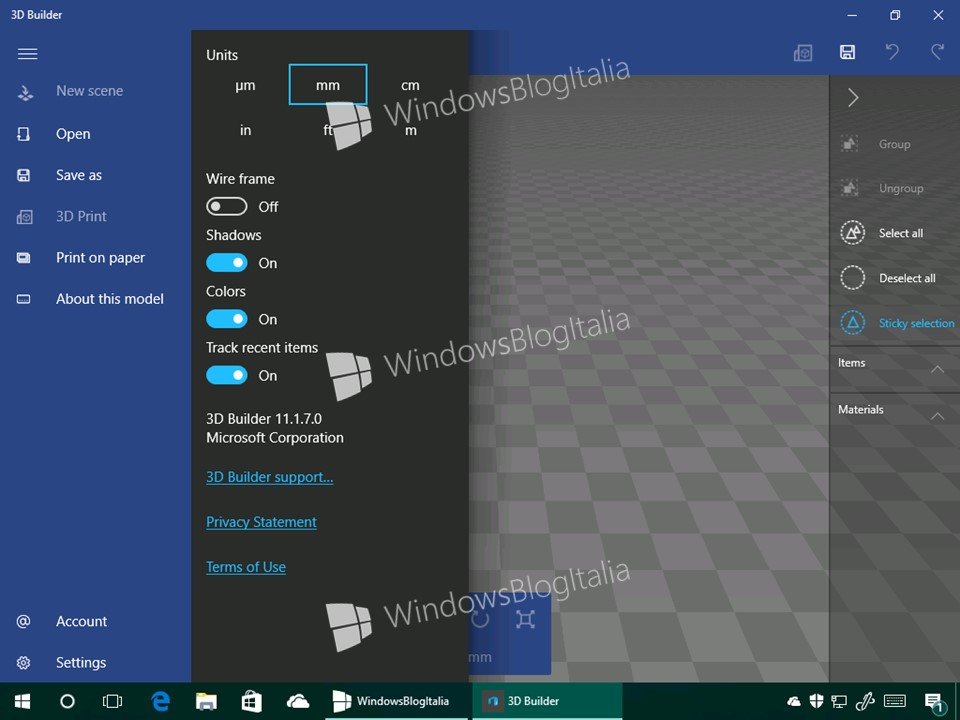Click the Redo arrow icon
This screenshot has width=960, height=720.
[x=937, y=52]
